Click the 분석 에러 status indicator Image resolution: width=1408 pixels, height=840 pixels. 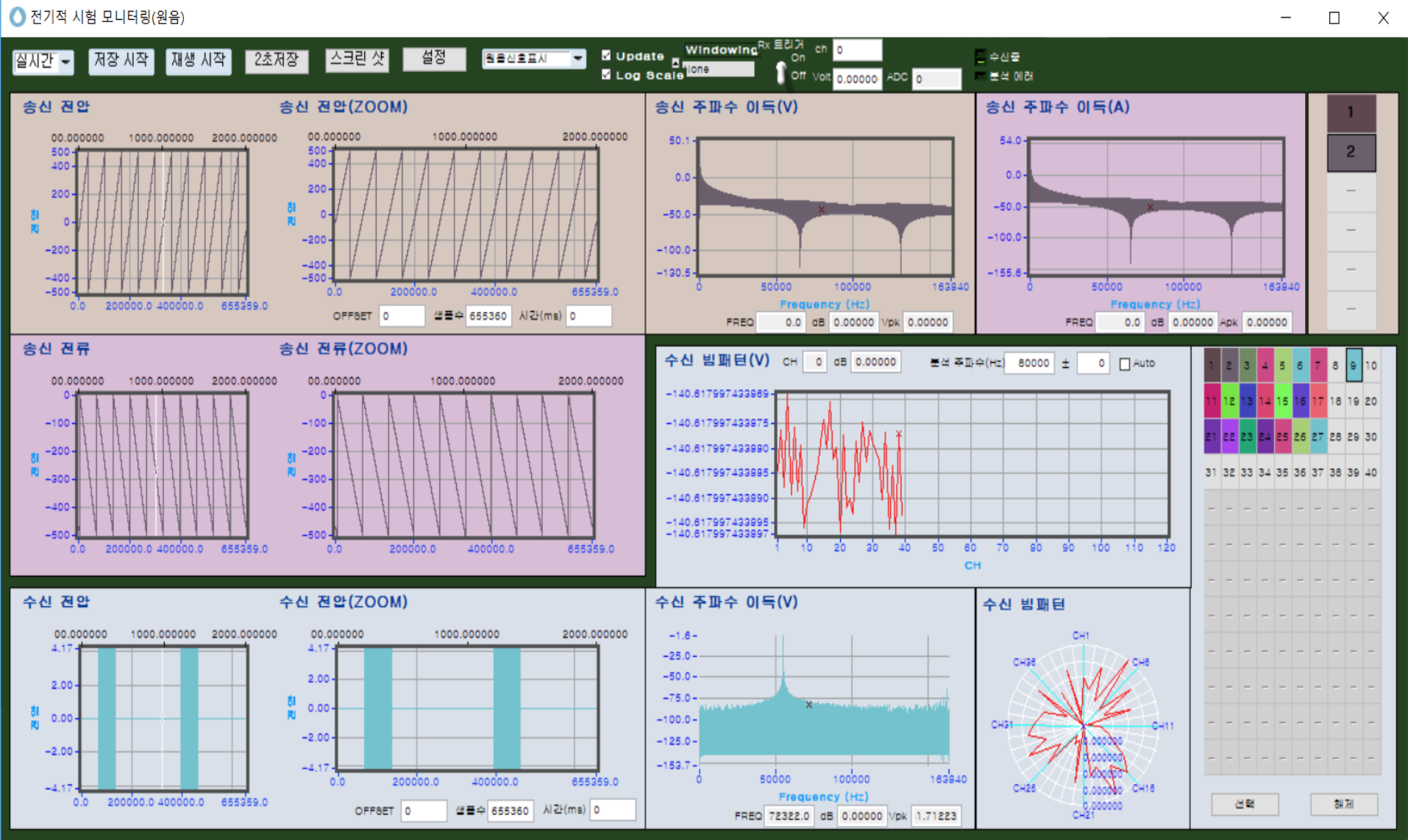(980, 76)
